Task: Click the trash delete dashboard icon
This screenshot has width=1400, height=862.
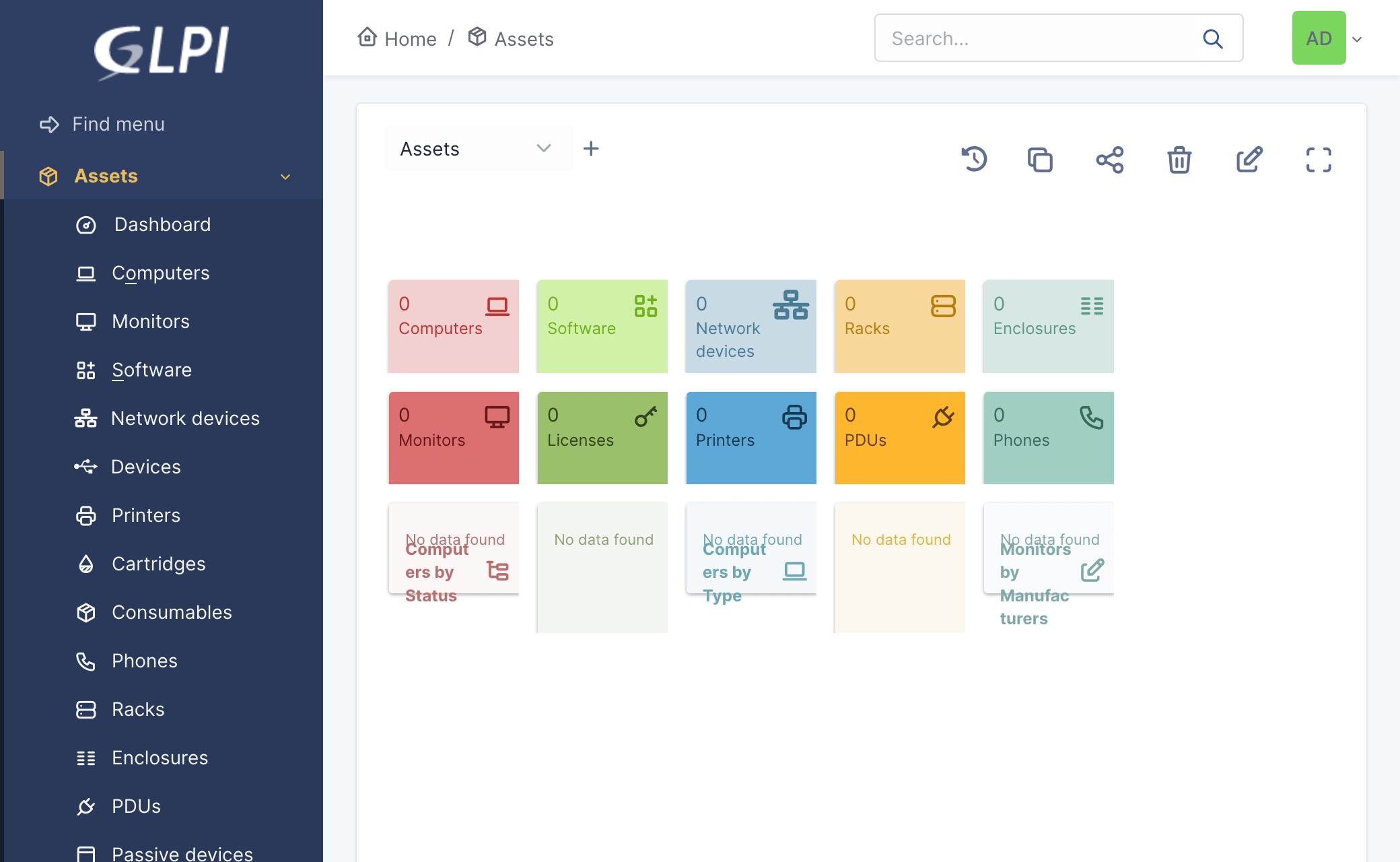Action: click(1179, 160)
